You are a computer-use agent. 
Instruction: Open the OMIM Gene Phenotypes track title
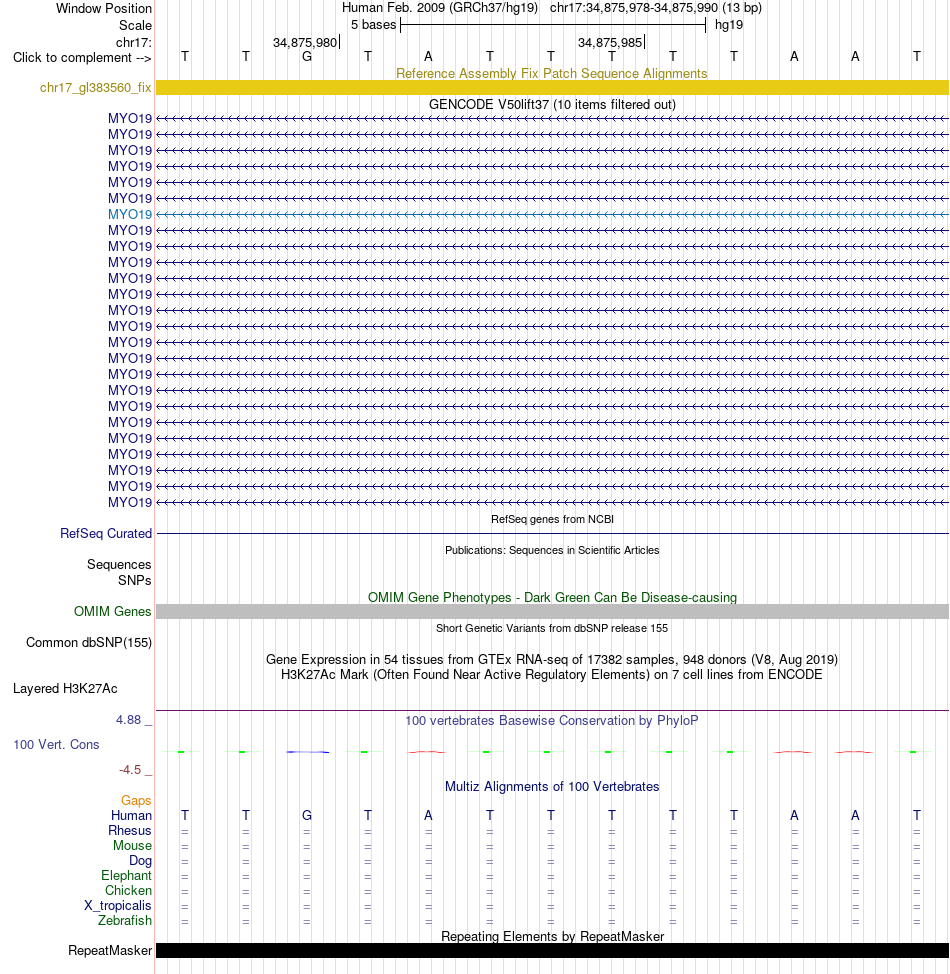[x=552, y=598]
